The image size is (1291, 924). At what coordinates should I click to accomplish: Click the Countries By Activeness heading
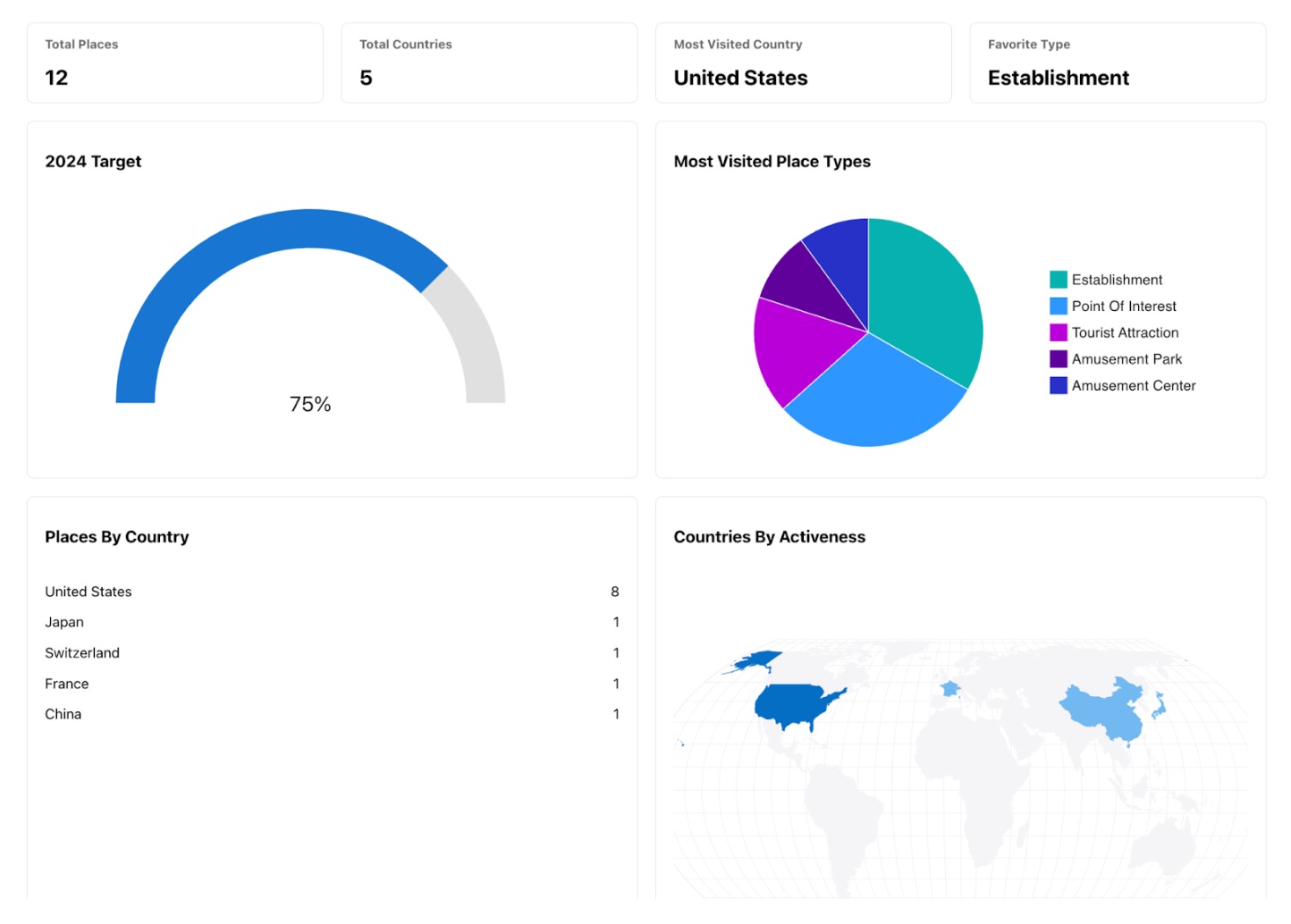tap(770, 537)
